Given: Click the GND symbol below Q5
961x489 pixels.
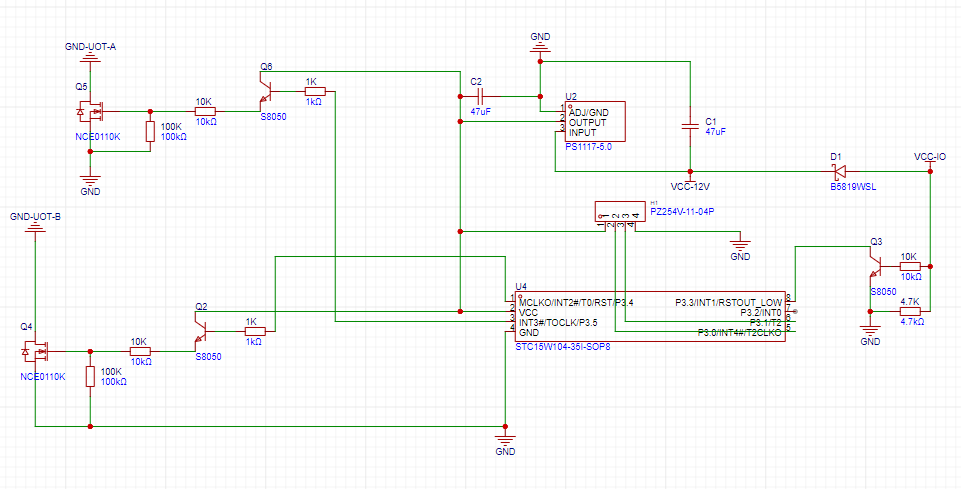Looking at the screenshot, I should tap(90, 178).
